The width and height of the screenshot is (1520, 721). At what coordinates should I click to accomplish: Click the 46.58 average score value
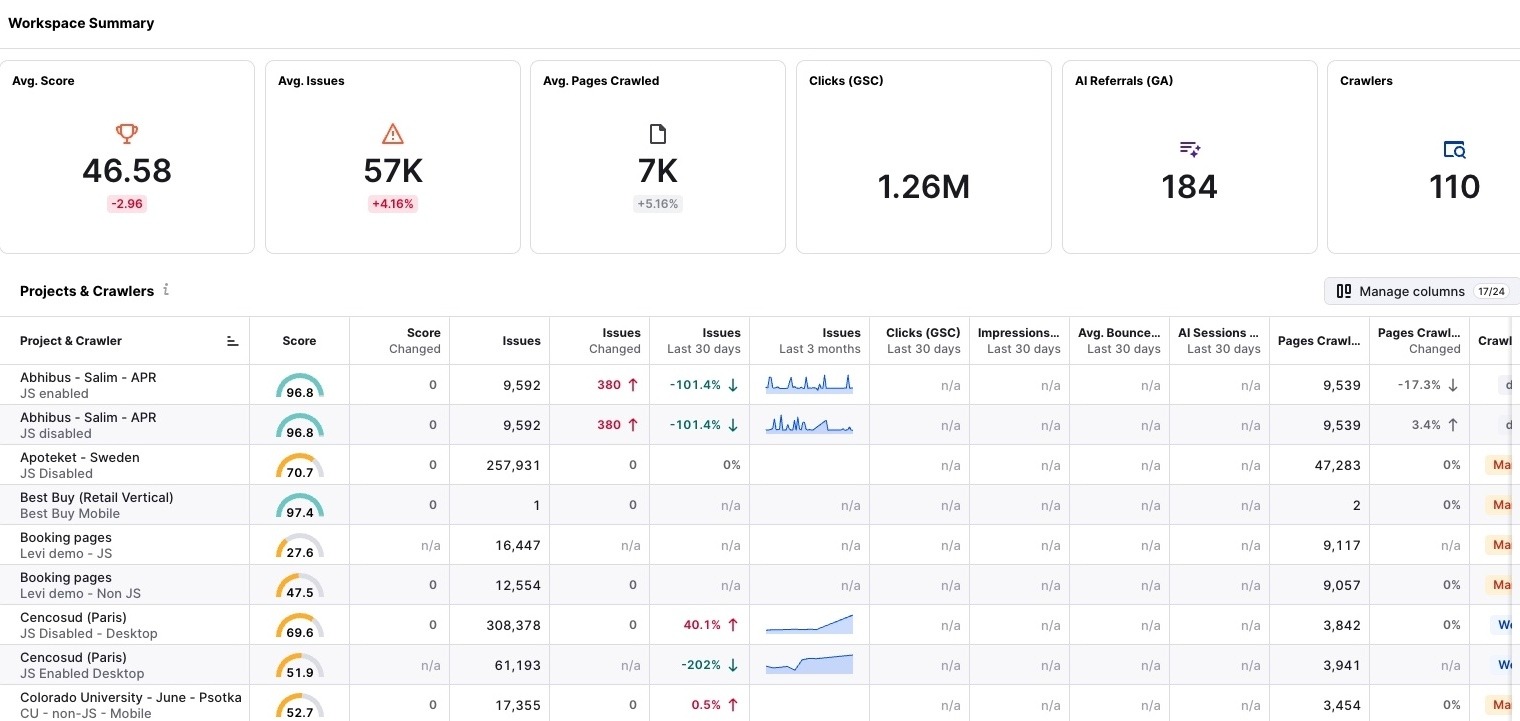127,171
